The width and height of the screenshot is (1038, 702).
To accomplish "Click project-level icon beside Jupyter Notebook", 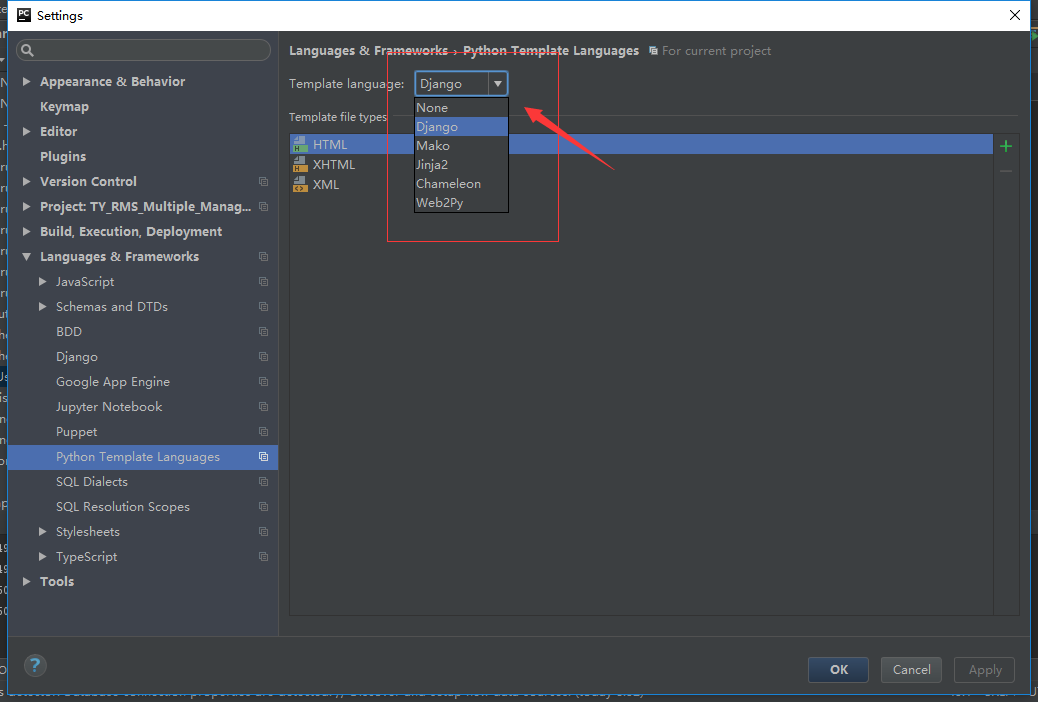I will (263, 407).
